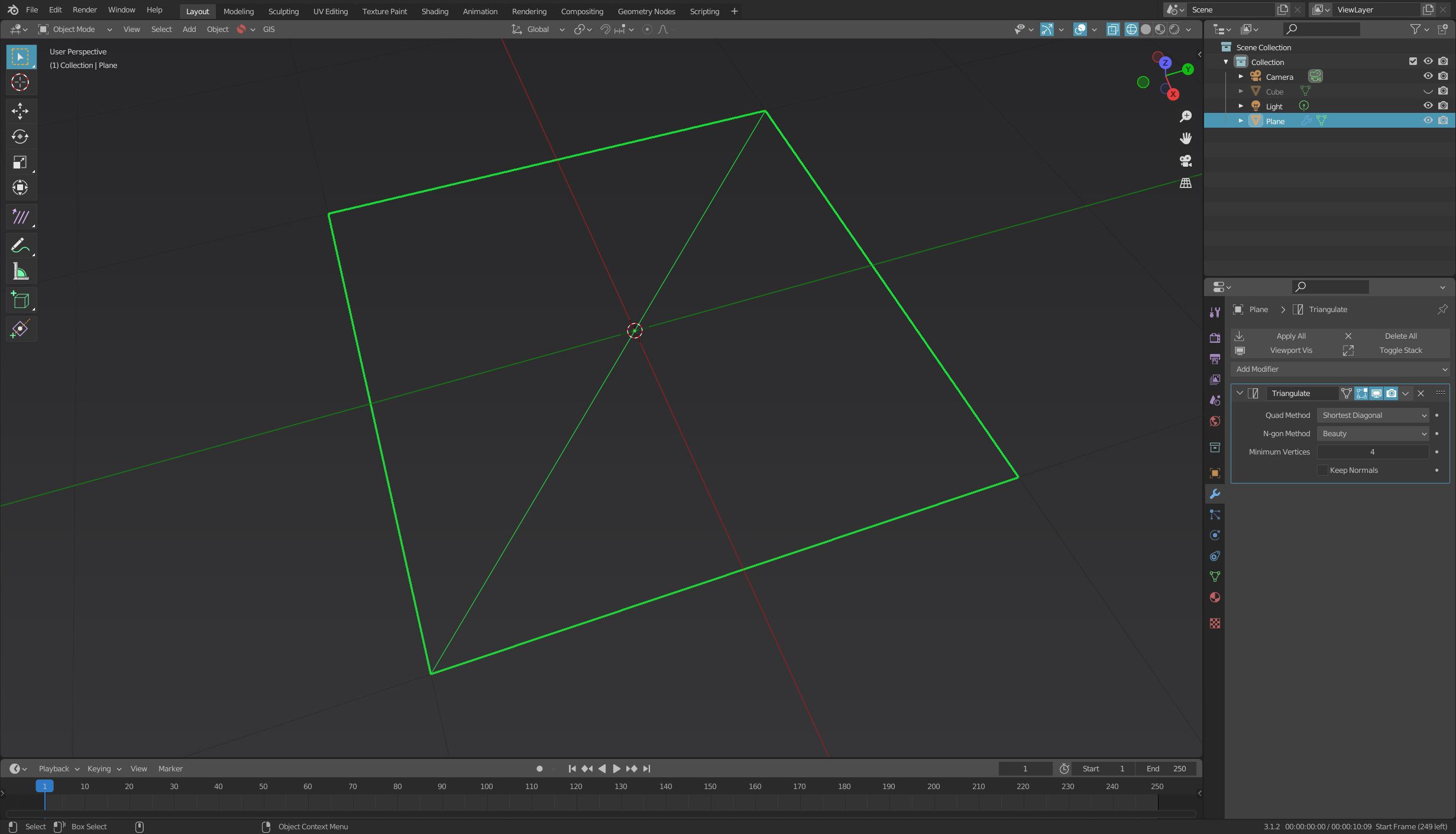
Task: Switch to Shading workspace tab
Action: 435,11
